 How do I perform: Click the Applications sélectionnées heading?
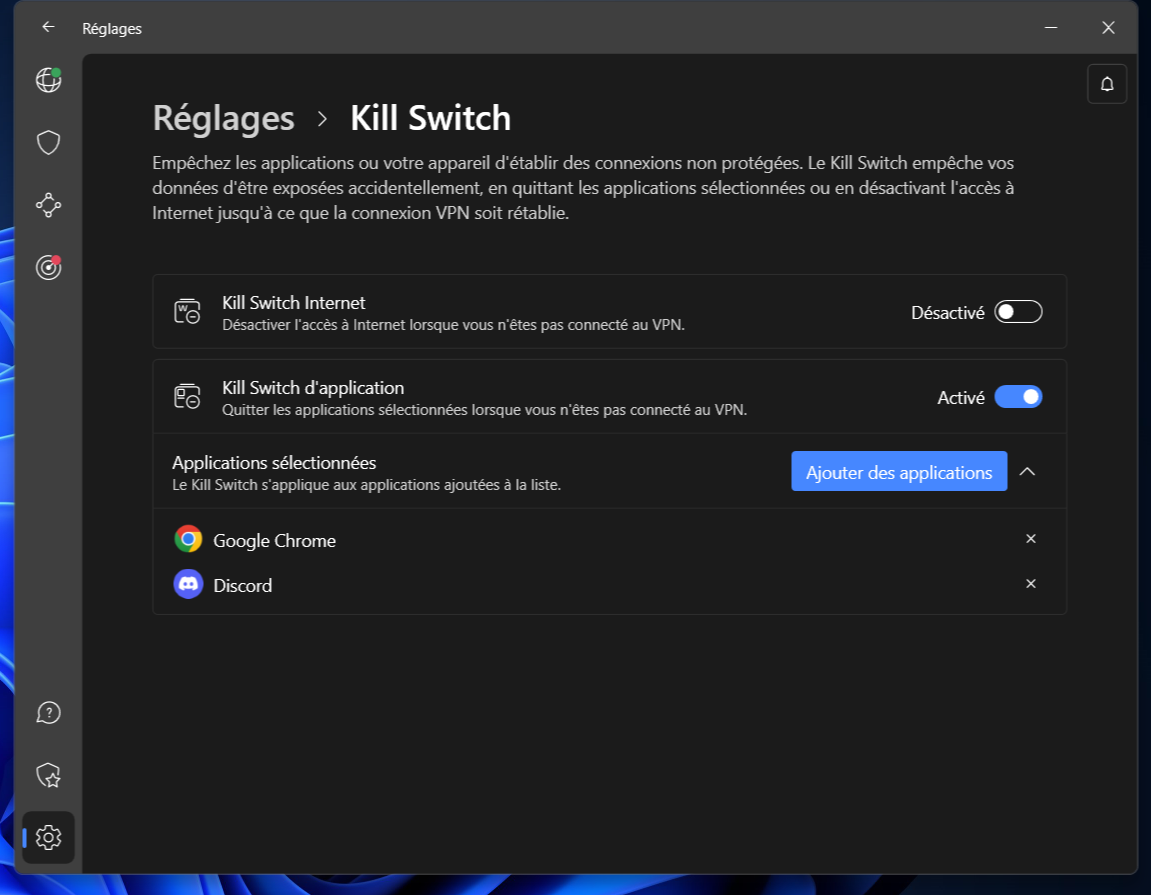point(274,463)
